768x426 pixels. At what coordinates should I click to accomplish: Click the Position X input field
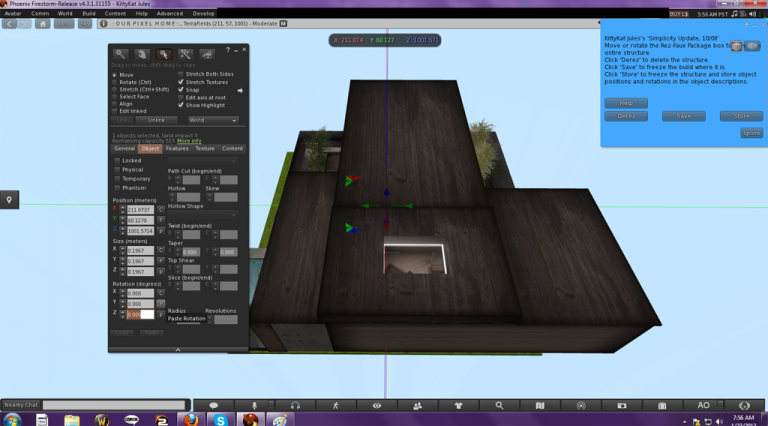[x=140, y=210]
